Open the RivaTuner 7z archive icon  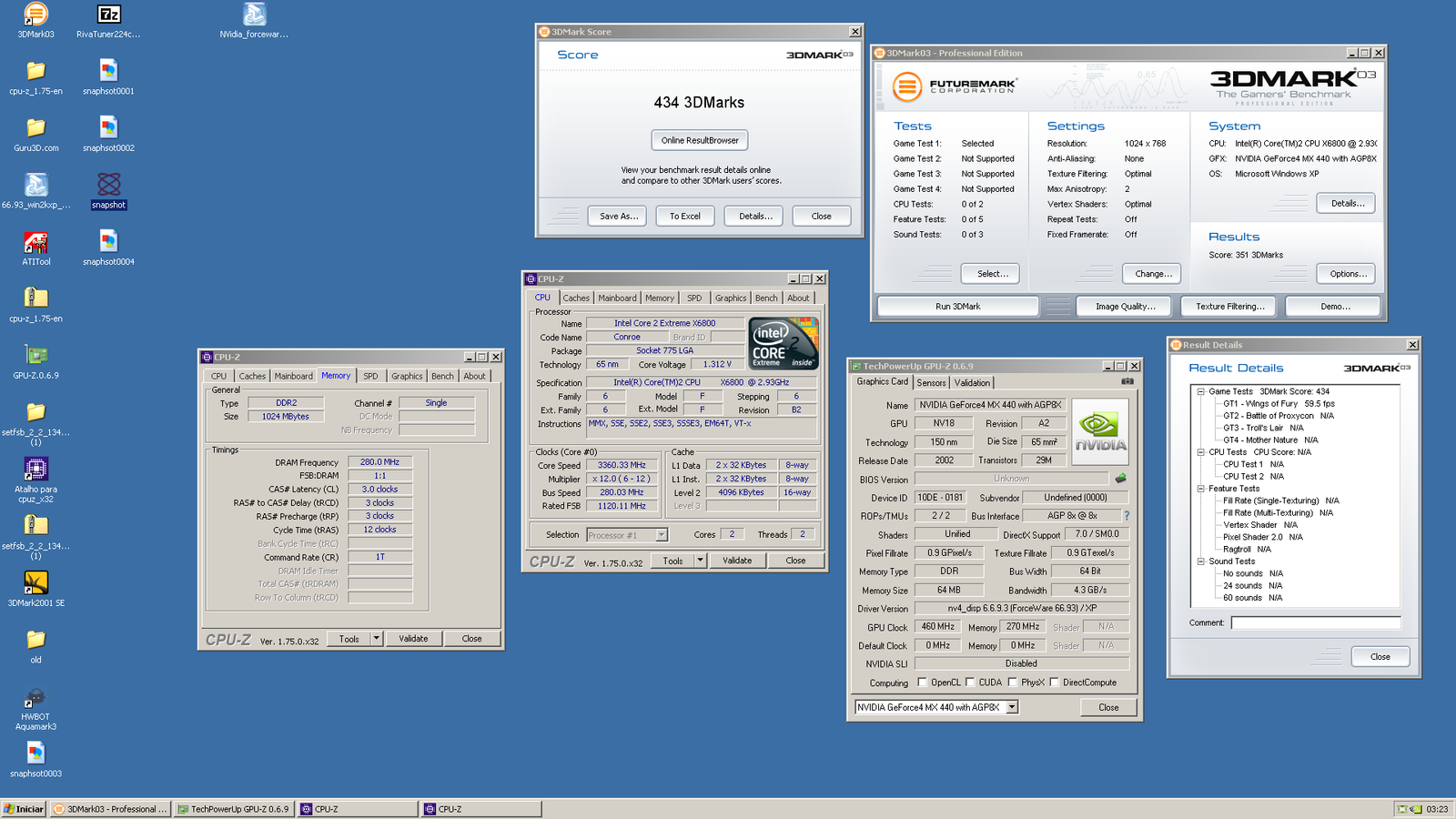coord(108,15)
